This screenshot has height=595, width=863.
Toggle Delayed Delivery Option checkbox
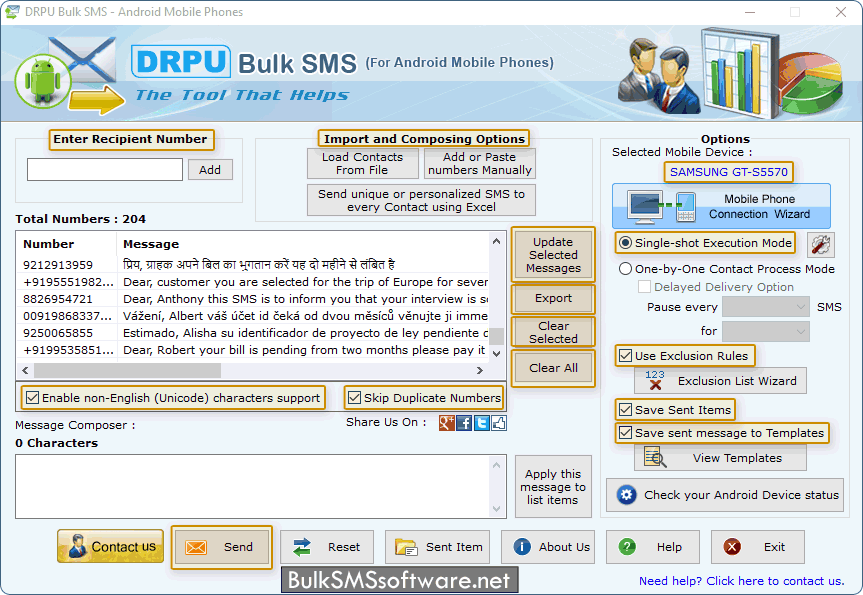coord(644,287)
